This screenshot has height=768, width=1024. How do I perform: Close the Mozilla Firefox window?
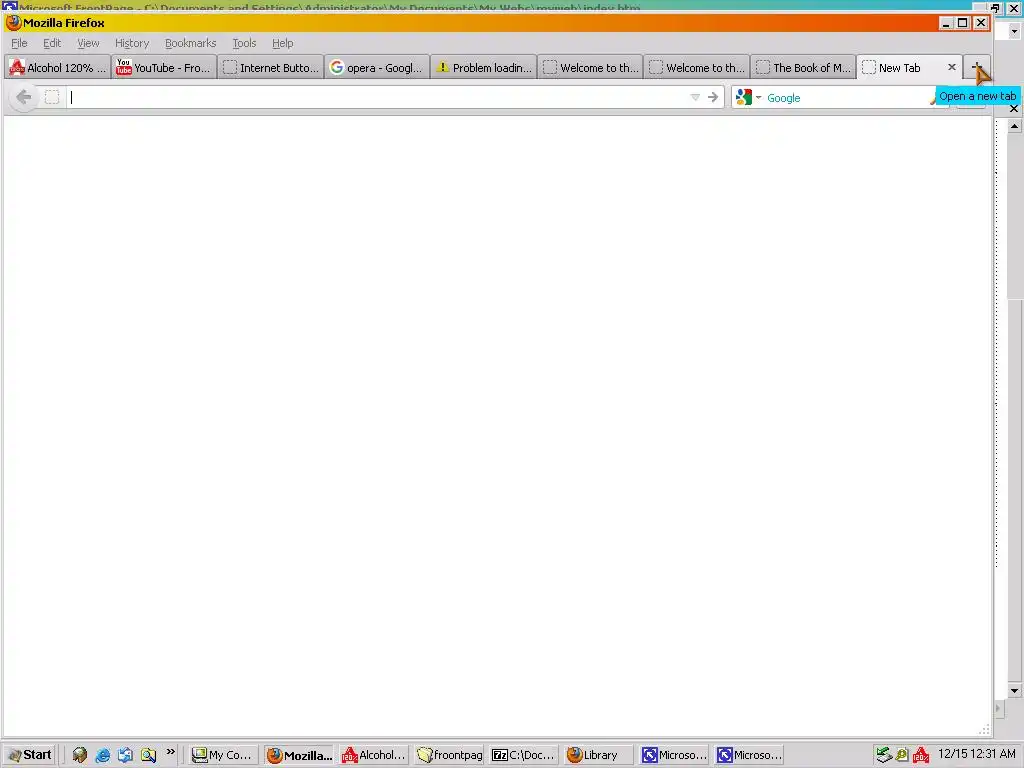(x=980, y=23)
